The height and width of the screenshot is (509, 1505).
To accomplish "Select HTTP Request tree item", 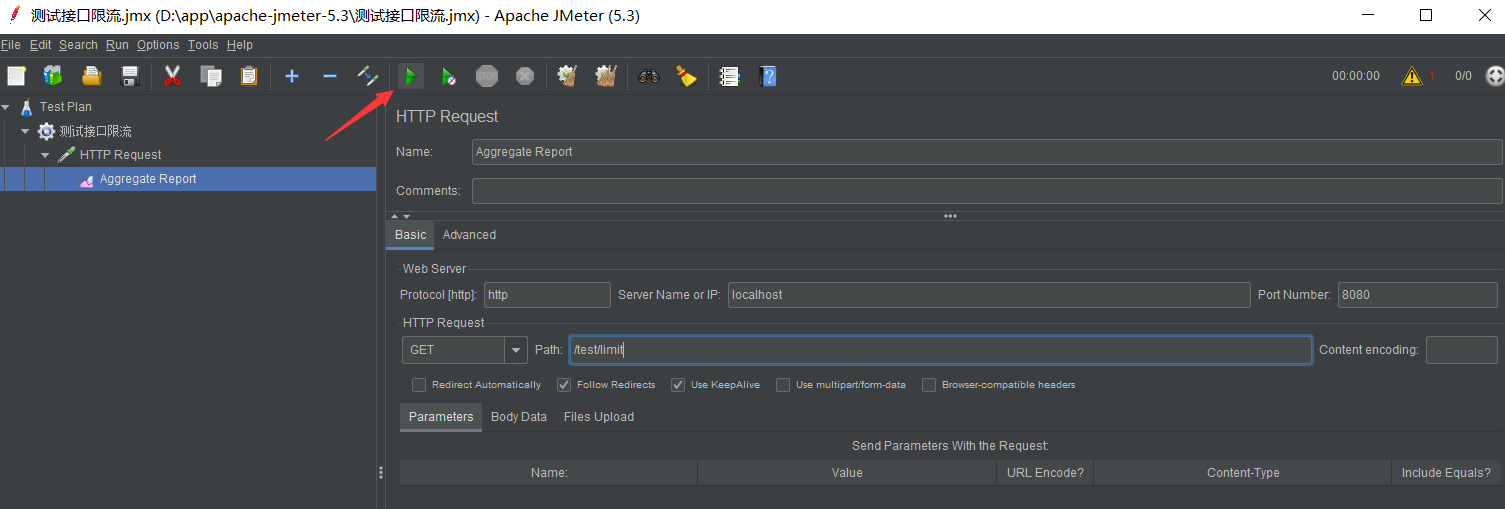I will pyautogui.click(x=120, y=155).
